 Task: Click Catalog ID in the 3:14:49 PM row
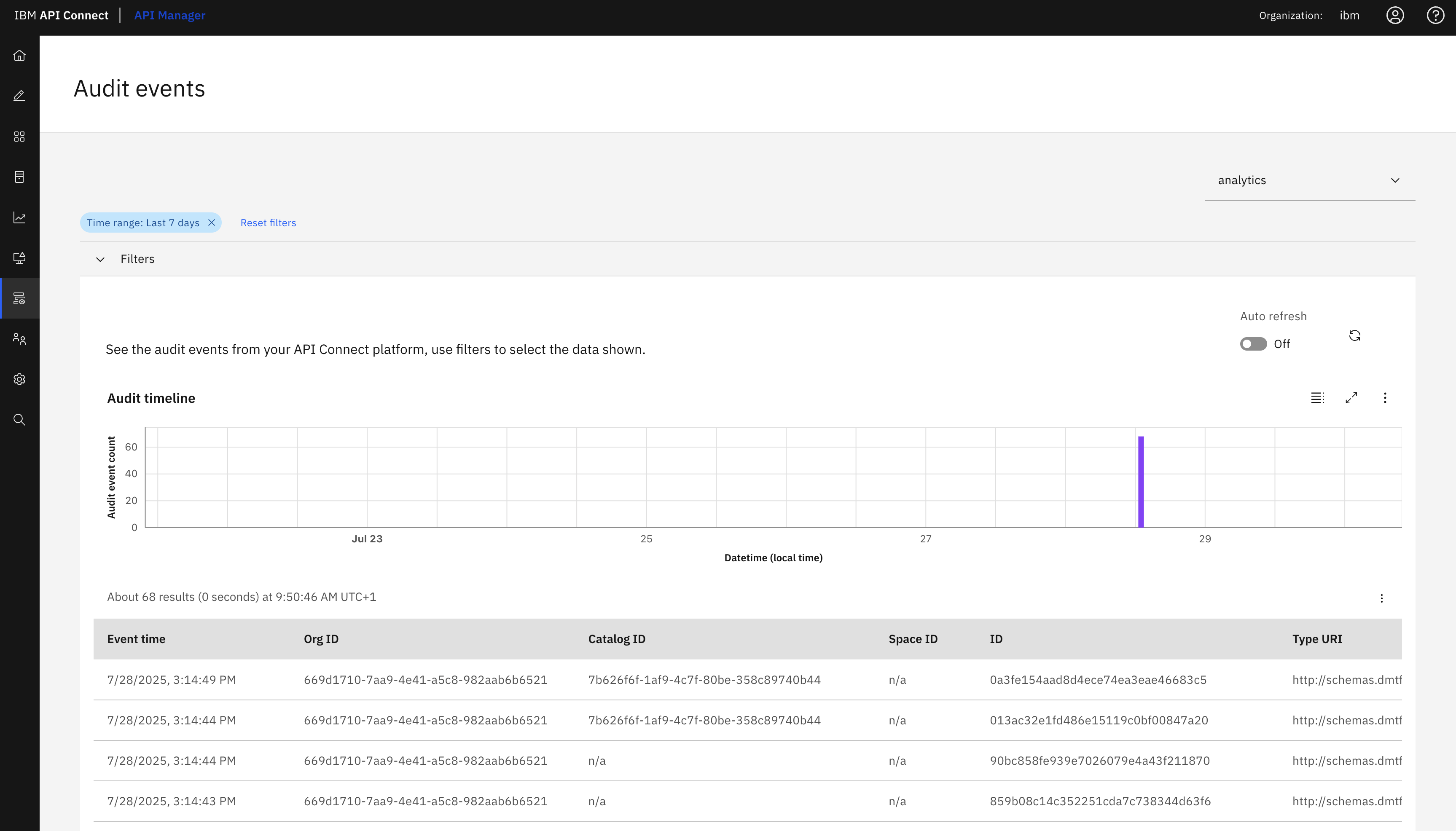click(704, 680)
